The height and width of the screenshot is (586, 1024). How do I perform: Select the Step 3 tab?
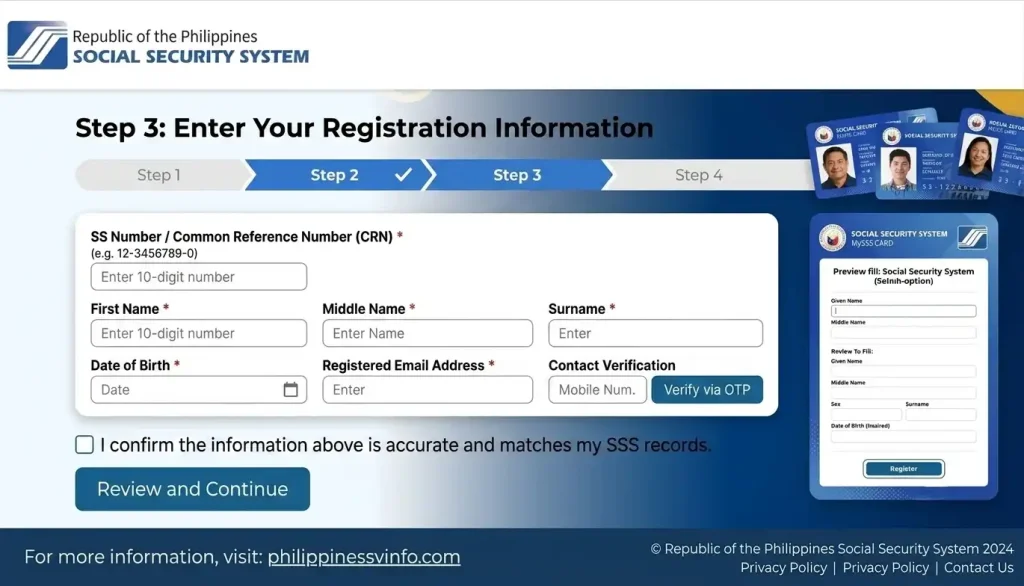point(517,175)
